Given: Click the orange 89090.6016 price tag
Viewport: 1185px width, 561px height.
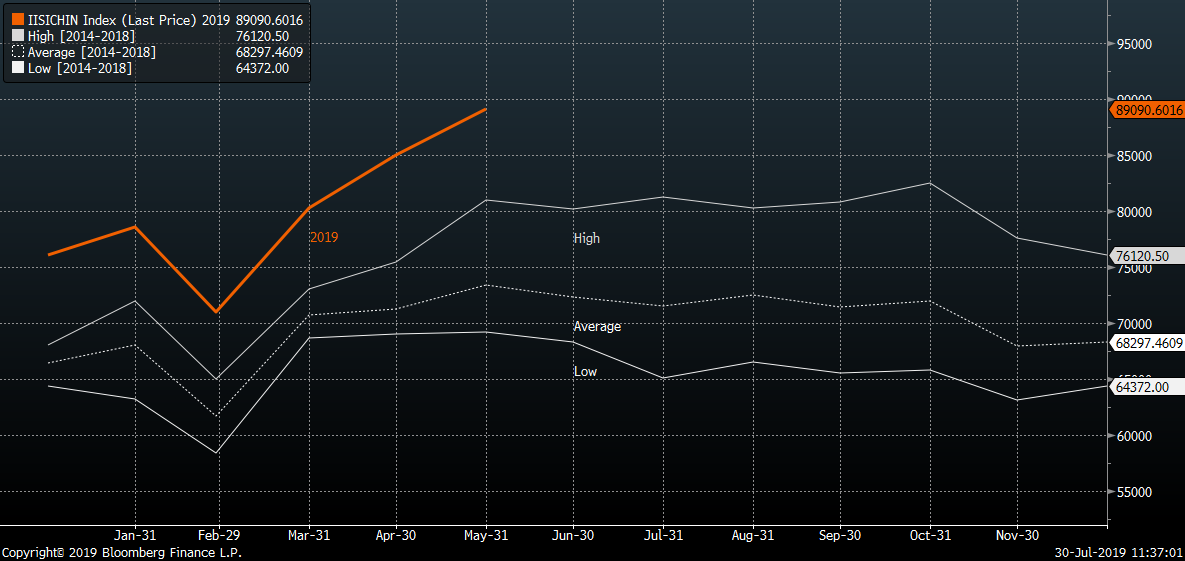Looking at the screenshot, I should point(1146,111).
